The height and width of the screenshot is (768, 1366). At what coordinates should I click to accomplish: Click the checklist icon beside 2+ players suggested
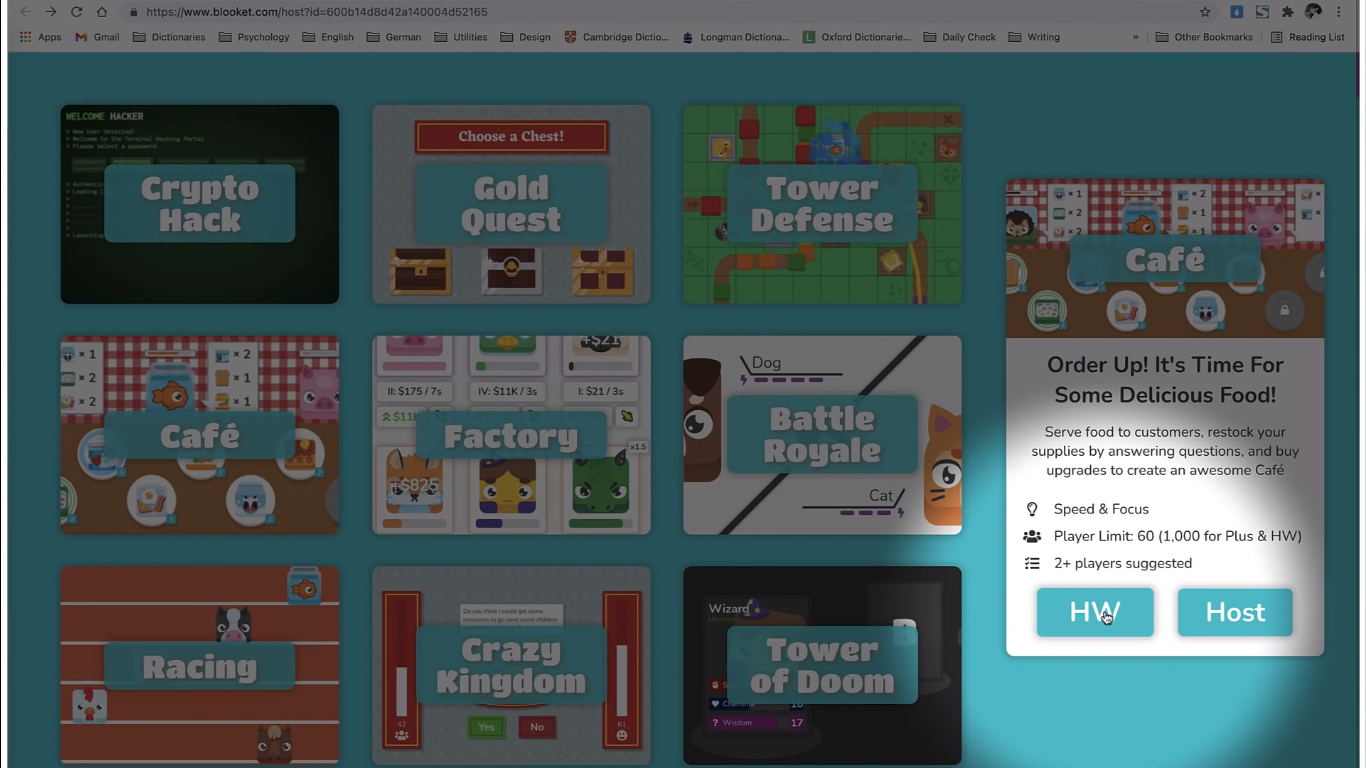click(x=1032, y=563)
